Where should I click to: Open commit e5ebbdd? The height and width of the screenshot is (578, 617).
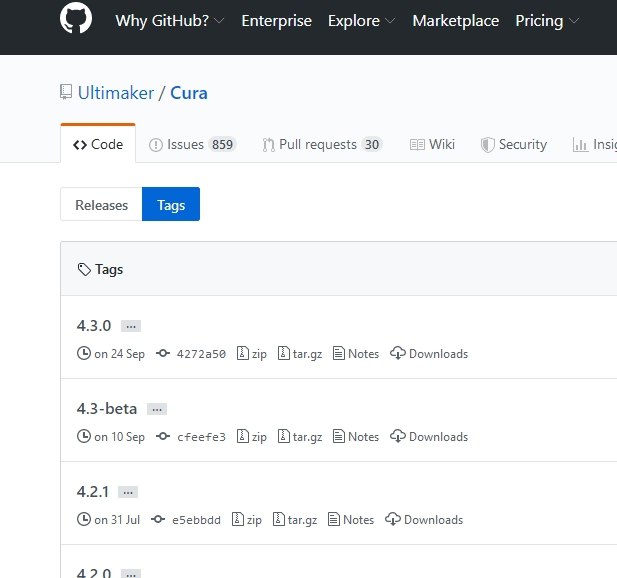(x=196, y=520)
